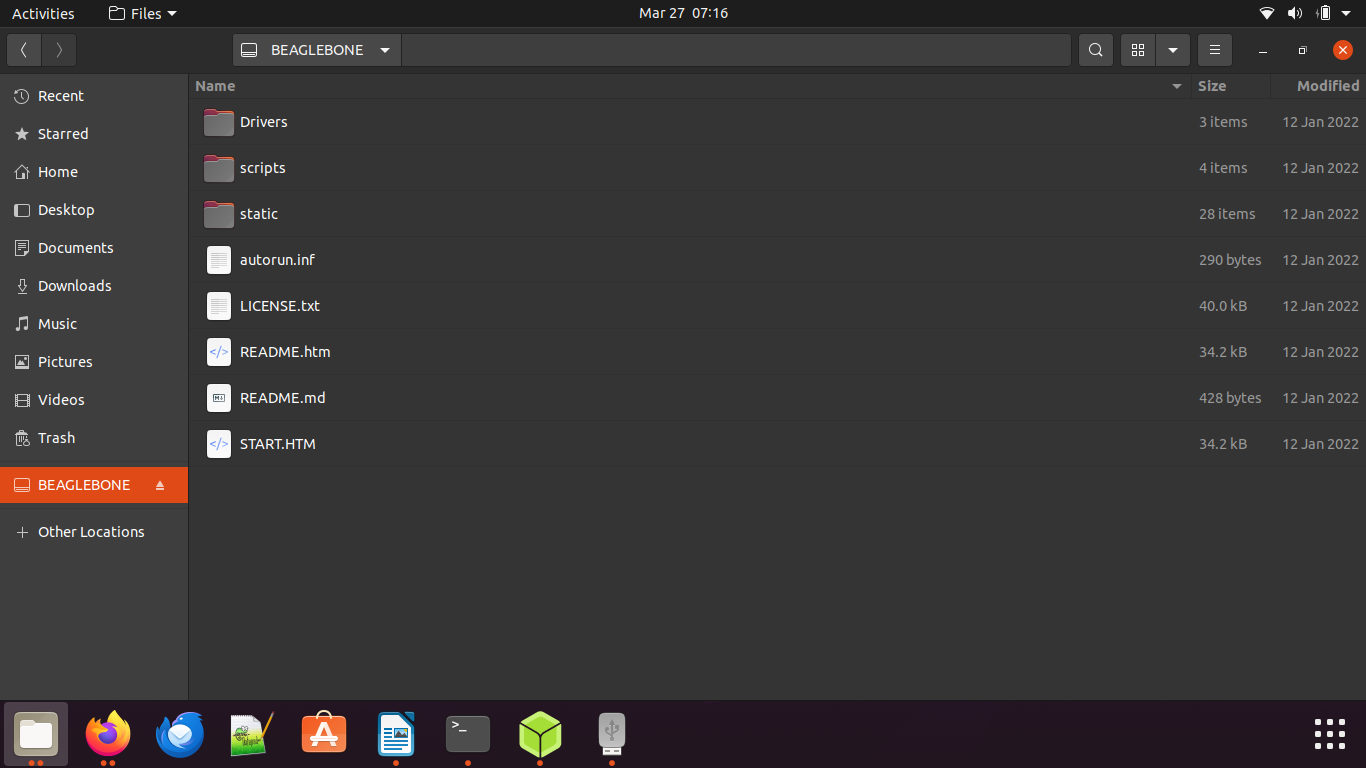
Task: Launch Thunderbird from the dock
Action: coord(180,735)
